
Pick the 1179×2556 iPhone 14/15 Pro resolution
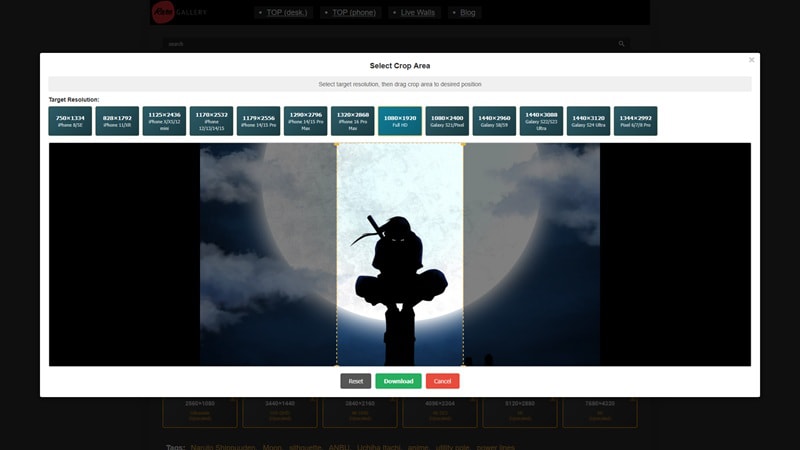(259, 121)
